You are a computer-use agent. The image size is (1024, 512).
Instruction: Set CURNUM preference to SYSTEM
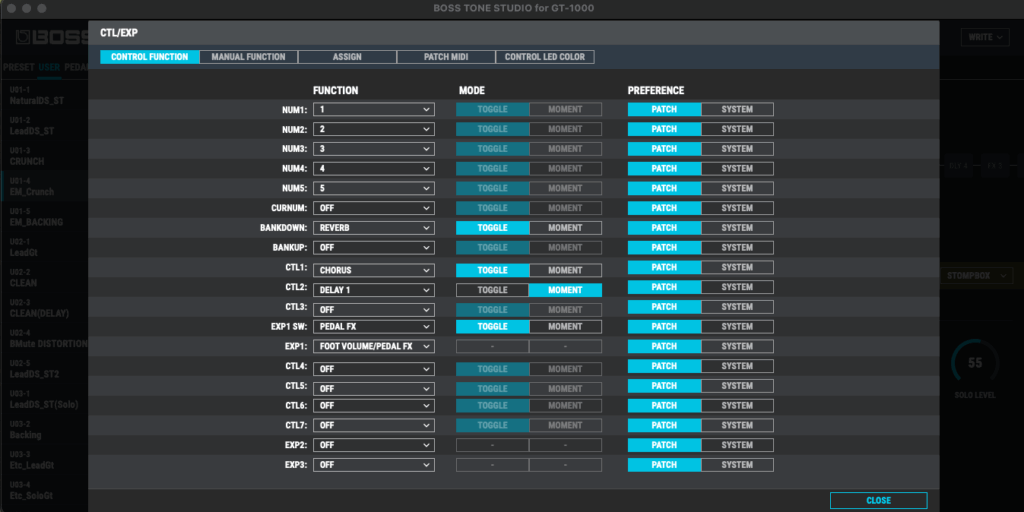pos(737,208)
